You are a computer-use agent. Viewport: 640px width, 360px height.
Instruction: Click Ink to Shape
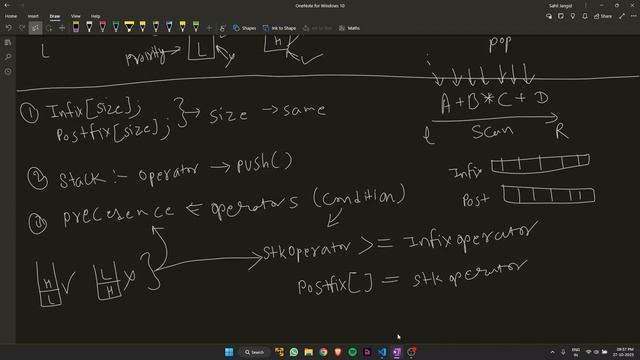pyautogui.click(x=280, y=28)
